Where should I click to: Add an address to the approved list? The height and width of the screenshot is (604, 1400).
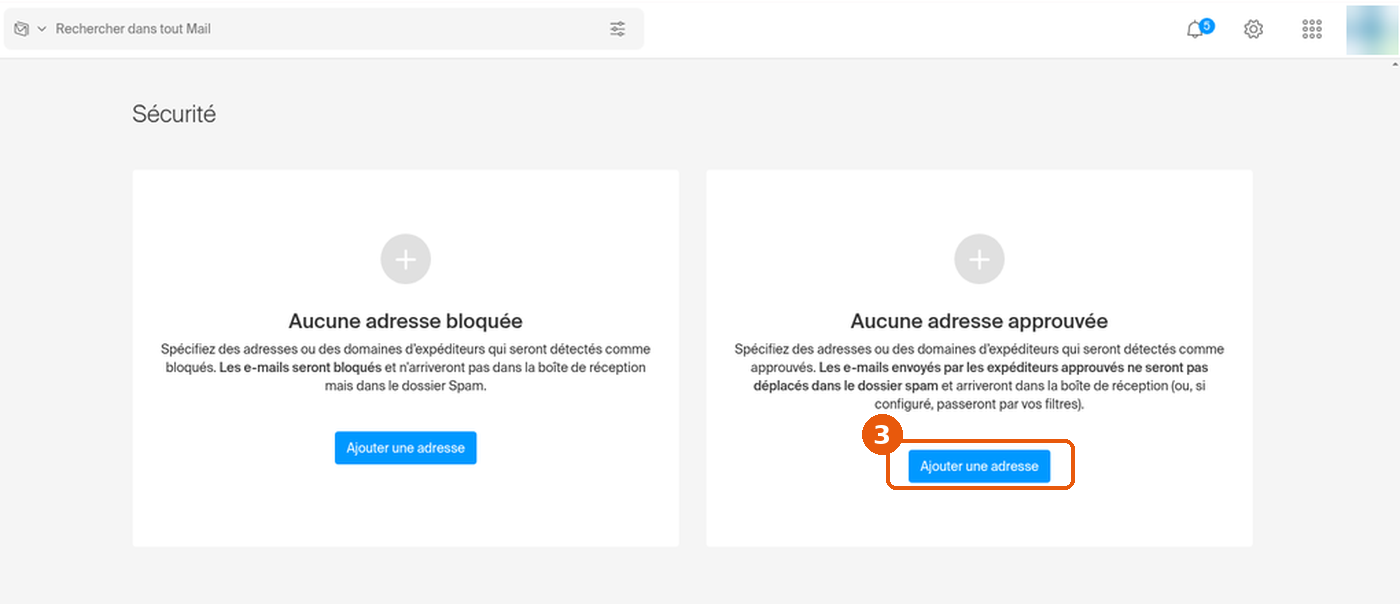979,466
